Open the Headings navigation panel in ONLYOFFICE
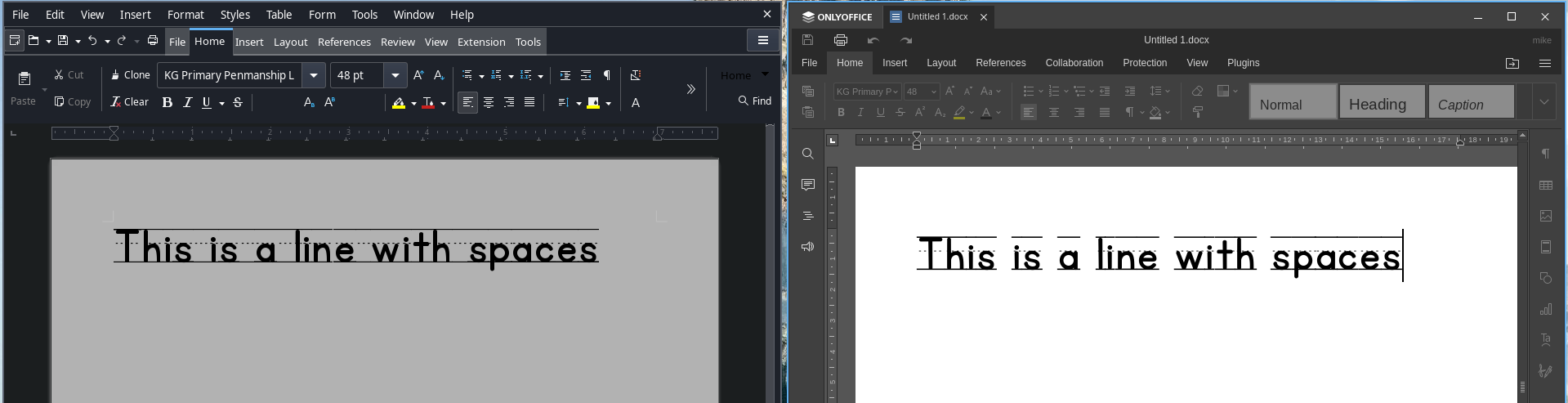Viewport: 1568px width, 403px height. [808, 216]
